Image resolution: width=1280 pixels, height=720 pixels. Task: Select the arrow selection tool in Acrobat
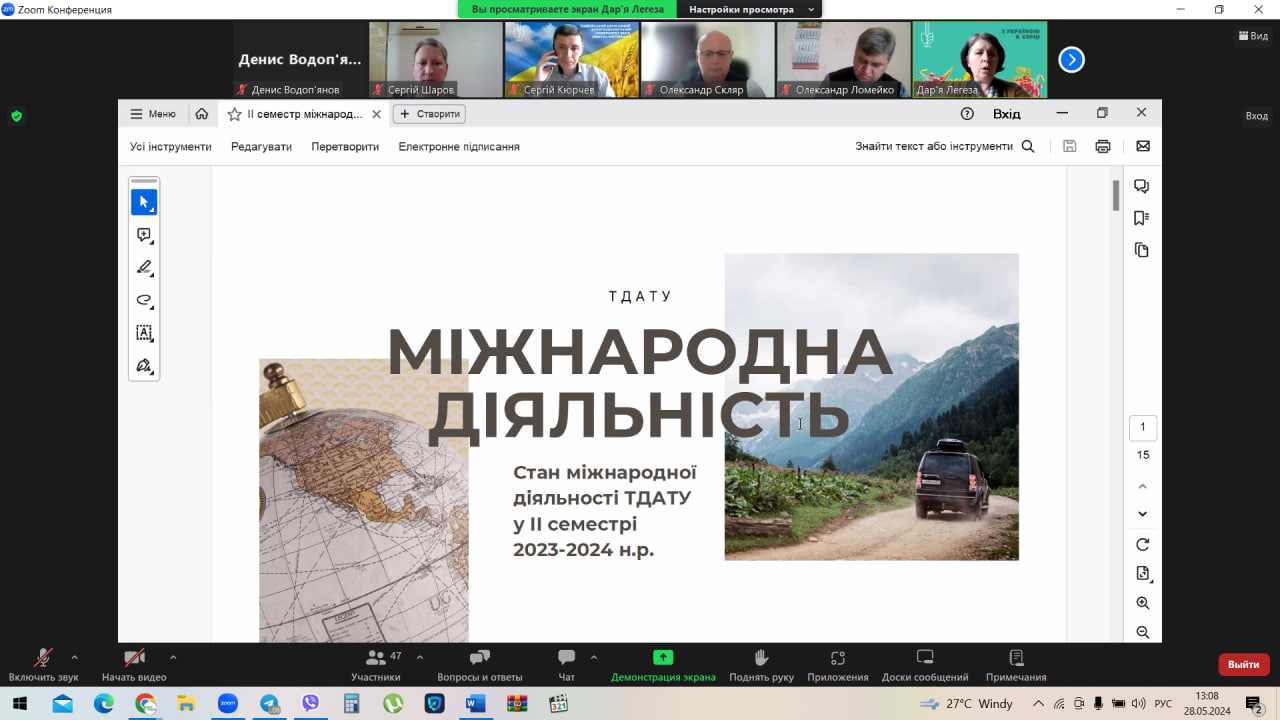tap(144, 203)
